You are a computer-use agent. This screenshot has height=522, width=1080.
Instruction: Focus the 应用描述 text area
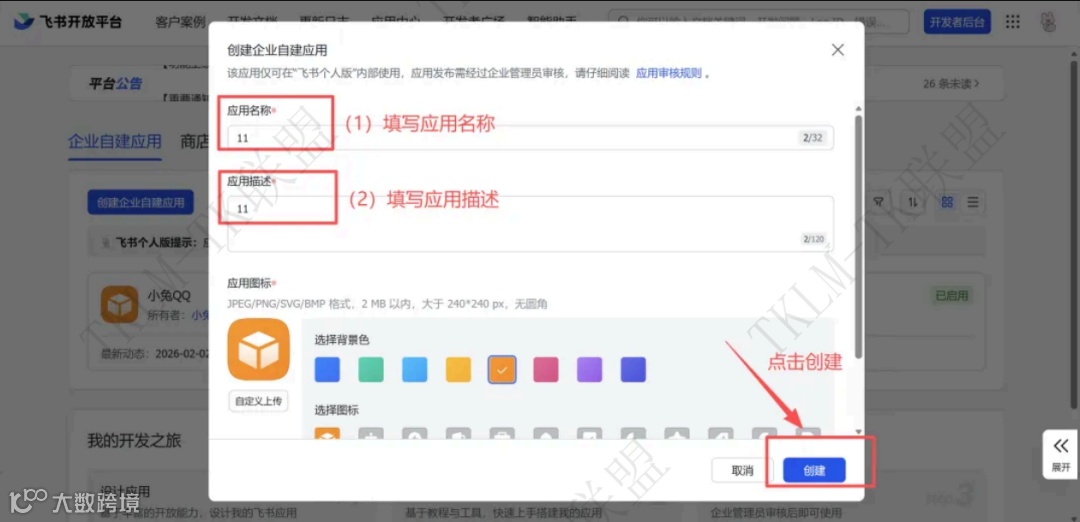coord(530,223)
